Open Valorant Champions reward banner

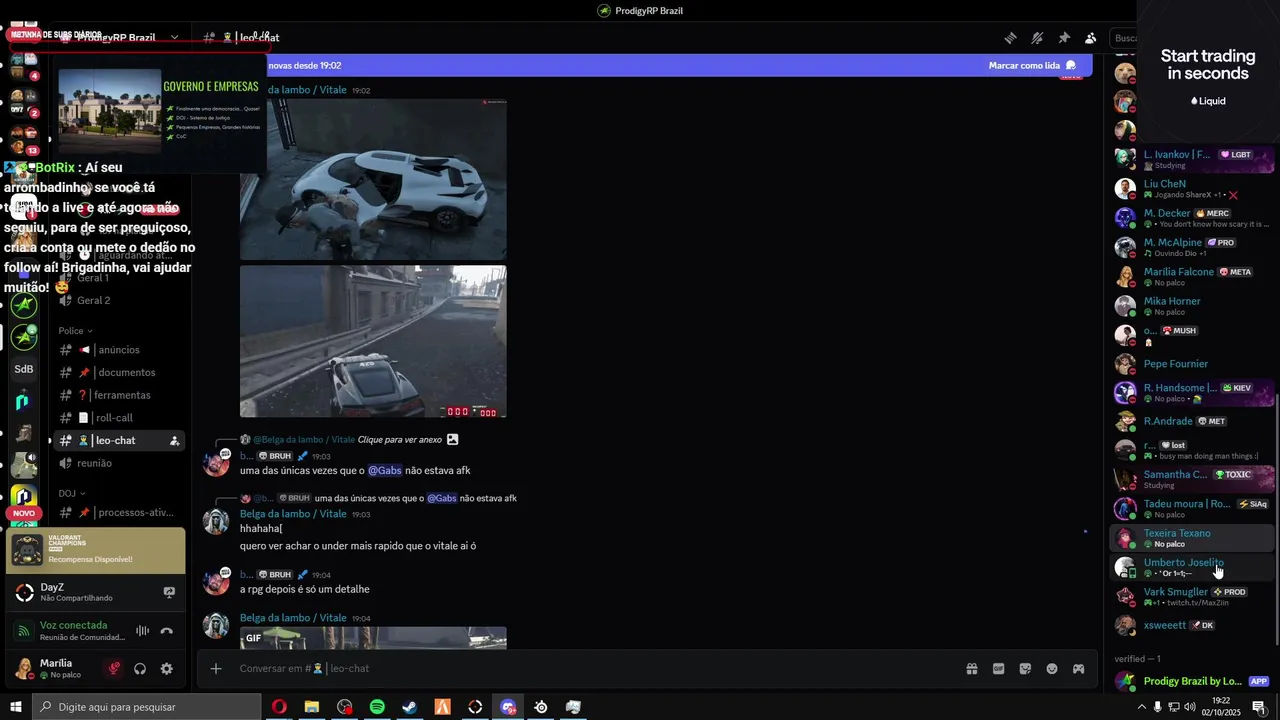coord(96,550)
